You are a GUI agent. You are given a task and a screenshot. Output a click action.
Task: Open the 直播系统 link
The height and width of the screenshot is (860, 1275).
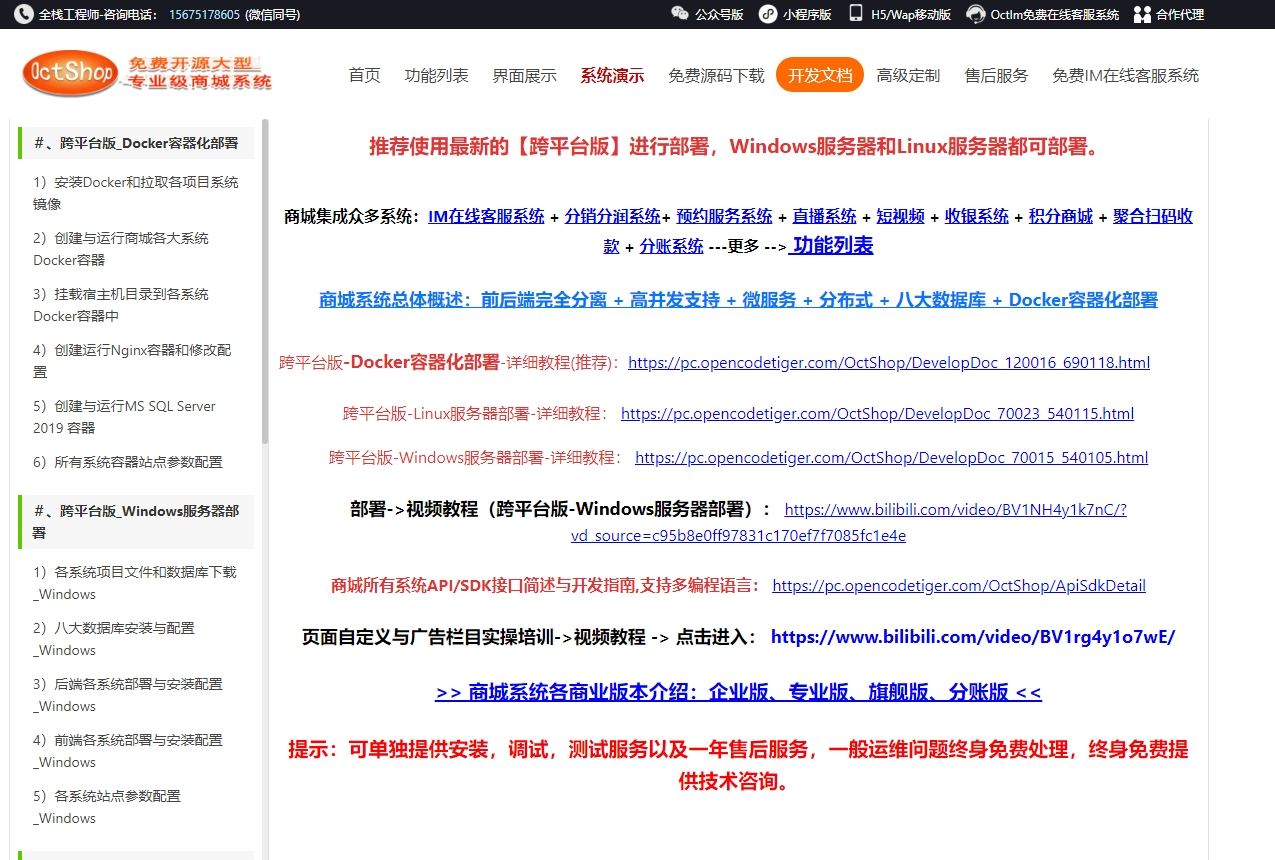tap(825, 216)
